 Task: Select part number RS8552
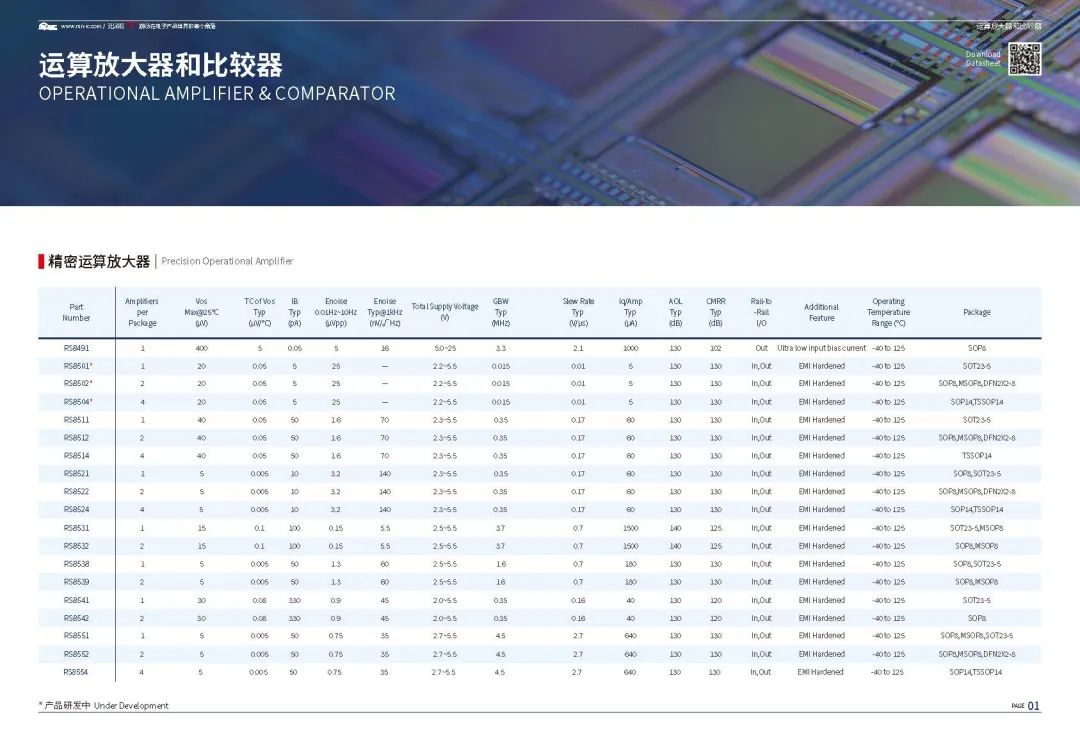coord(76,654)
